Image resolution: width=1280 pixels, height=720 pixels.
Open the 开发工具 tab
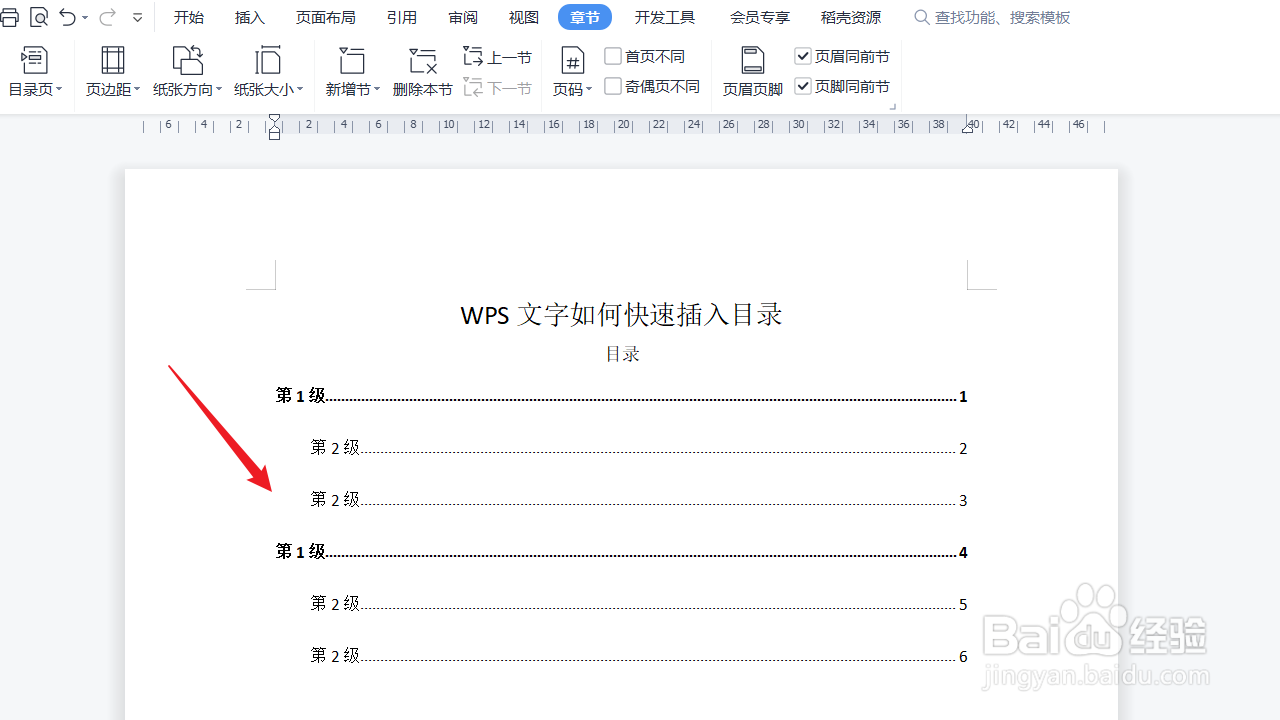tap(665, 18)
